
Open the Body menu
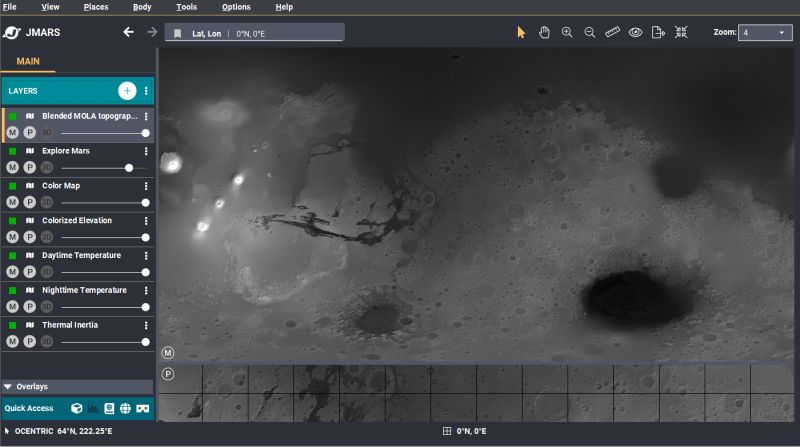(142, 7)
